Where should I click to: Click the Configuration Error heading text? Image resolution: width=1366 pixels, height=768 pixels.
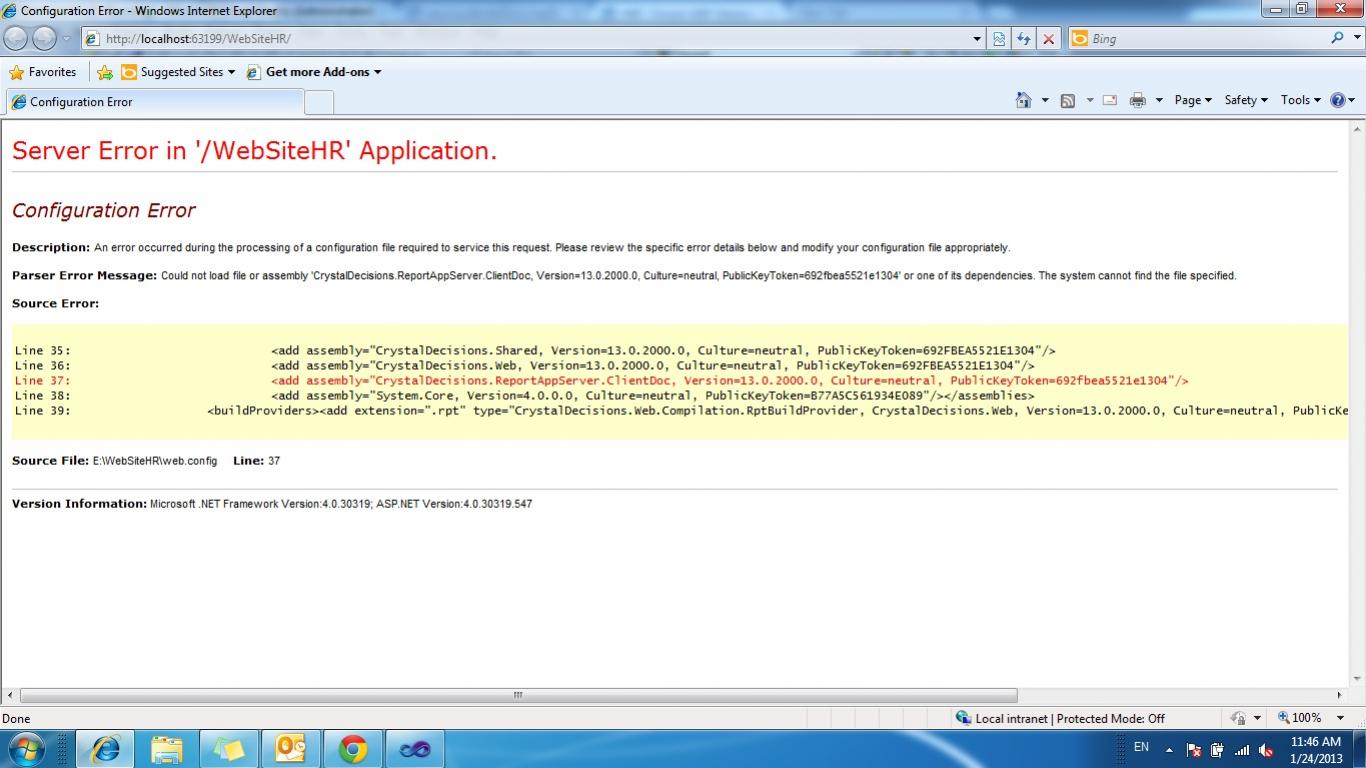click(103, 210)
